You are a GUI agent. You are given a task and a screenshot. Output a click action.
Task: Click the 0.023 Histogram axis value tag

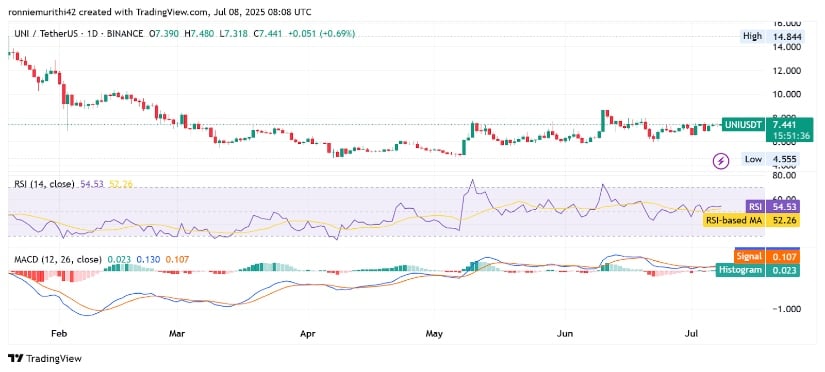[783, 270]
